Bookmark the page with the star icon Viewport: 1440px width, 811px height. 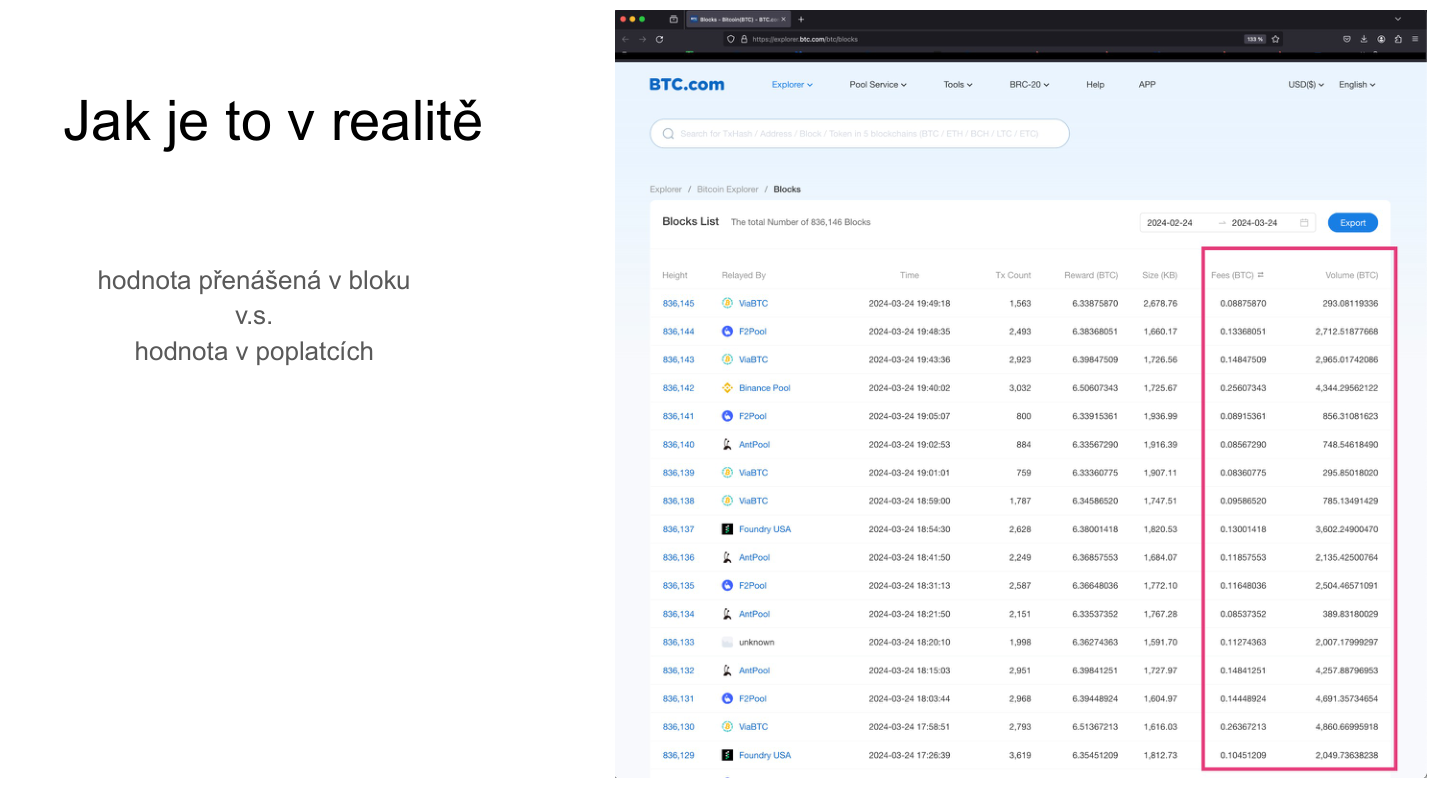tap(1275, 39)
